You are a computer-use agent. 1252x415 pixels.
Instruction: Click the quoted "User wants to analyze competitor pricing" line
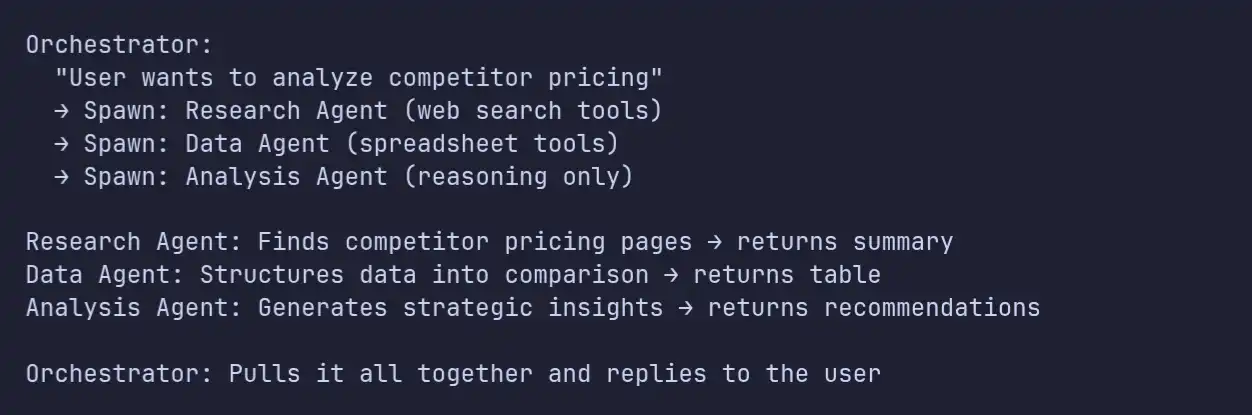click(x=359, y=78)
